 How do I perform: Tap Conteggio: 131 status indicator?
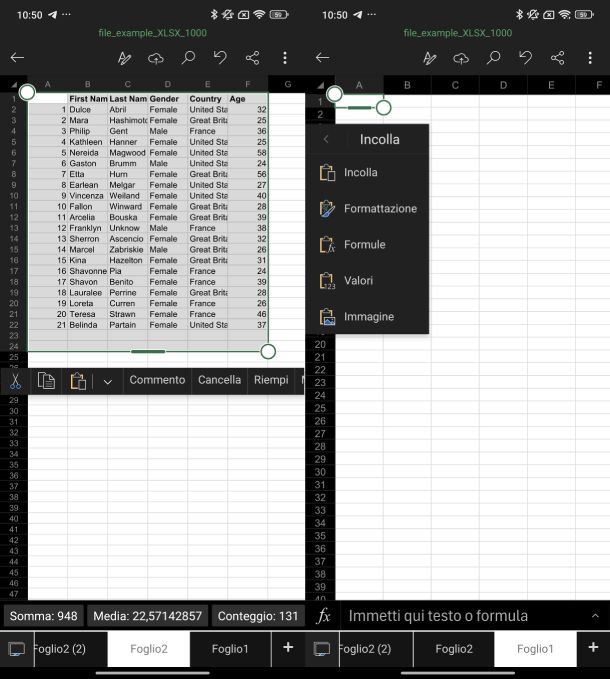click(258, 616)
